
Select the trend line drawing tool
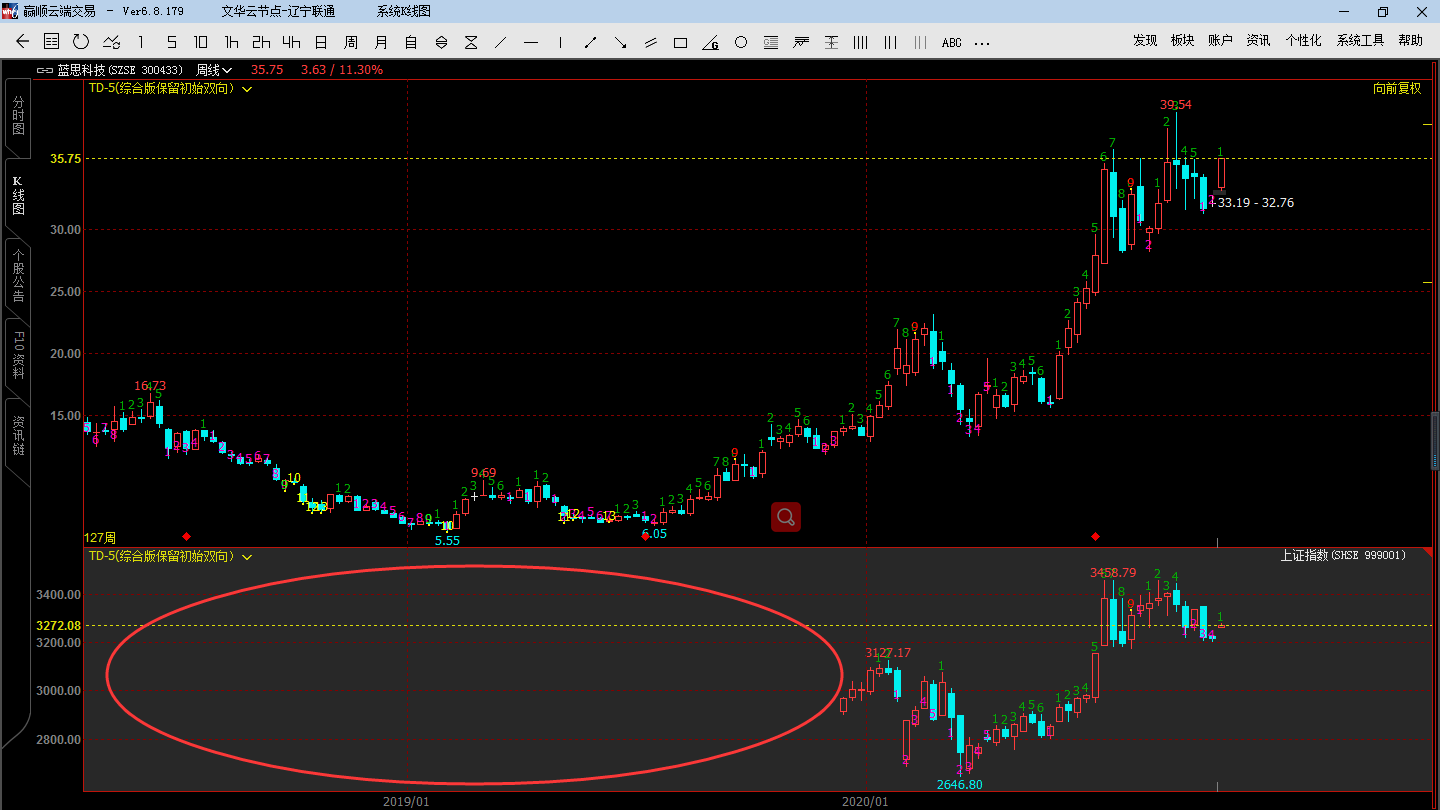click(501, 42)
